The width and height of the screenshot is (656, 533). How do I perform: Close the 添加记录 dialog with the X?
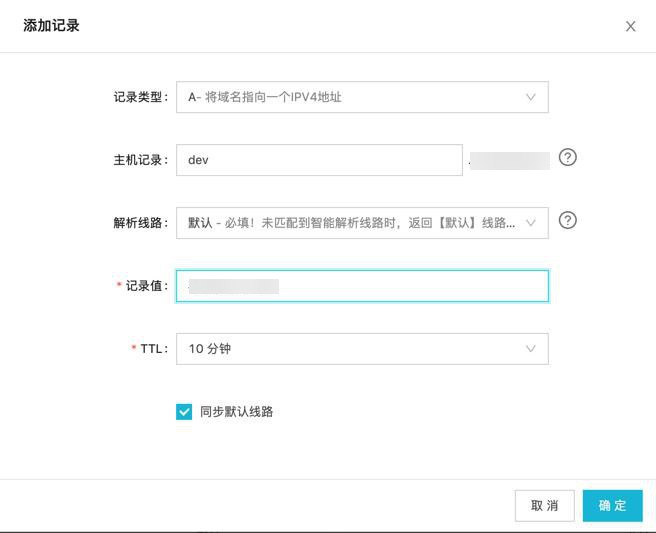(x=630, y=27)
